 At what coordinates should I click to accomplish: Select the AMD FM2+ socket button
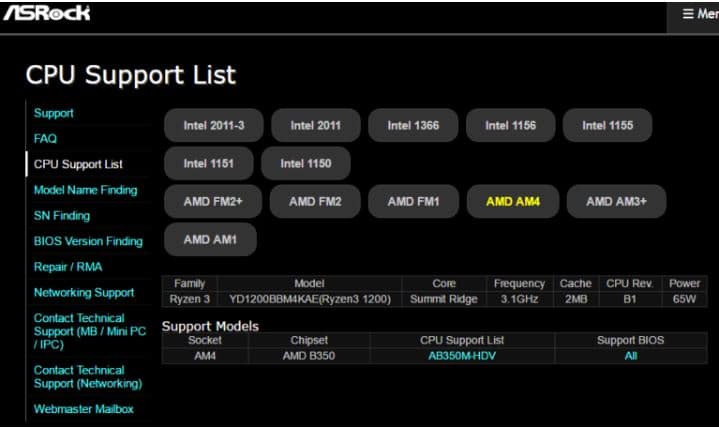tap(213, 201)
